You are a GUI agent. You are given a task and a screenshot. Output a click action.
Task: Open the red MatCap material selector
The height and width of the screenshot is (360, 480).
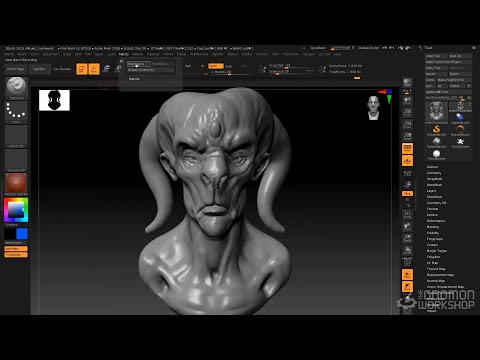16,184
